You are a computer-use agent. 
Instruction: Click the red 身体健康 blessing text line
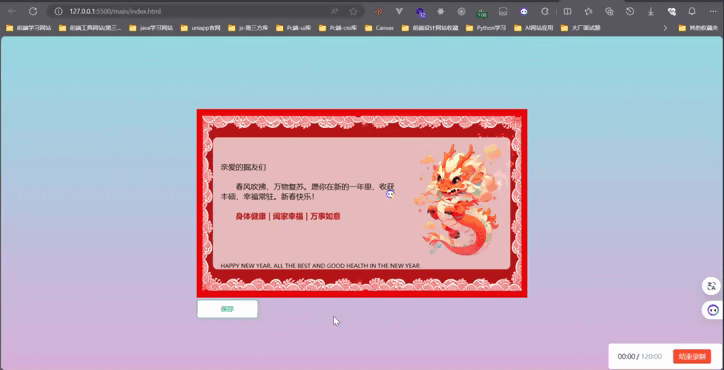coord(288,216)
